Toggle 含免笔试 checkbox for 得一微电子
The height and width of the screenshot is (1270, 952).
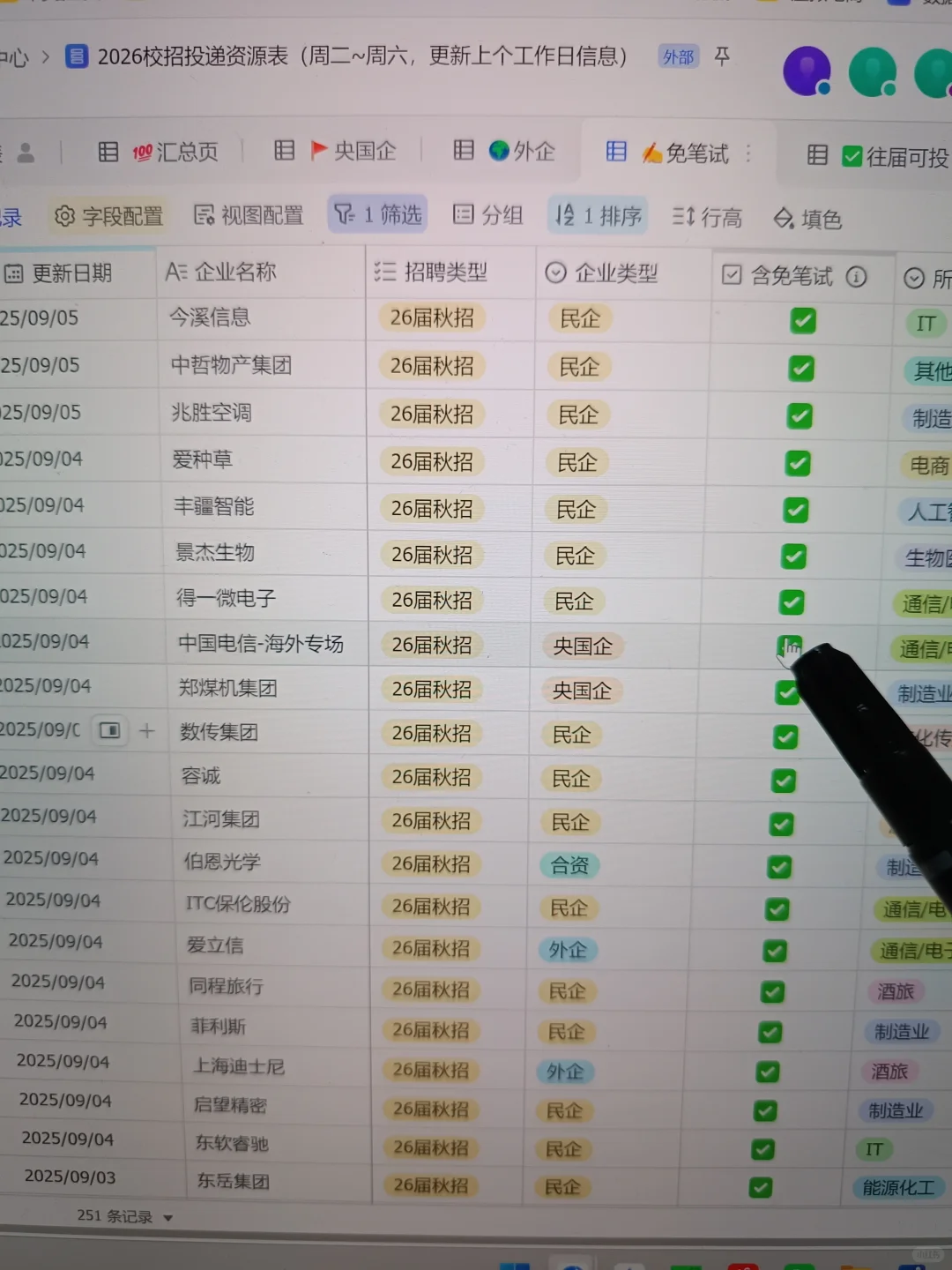(x=792, y=602)
